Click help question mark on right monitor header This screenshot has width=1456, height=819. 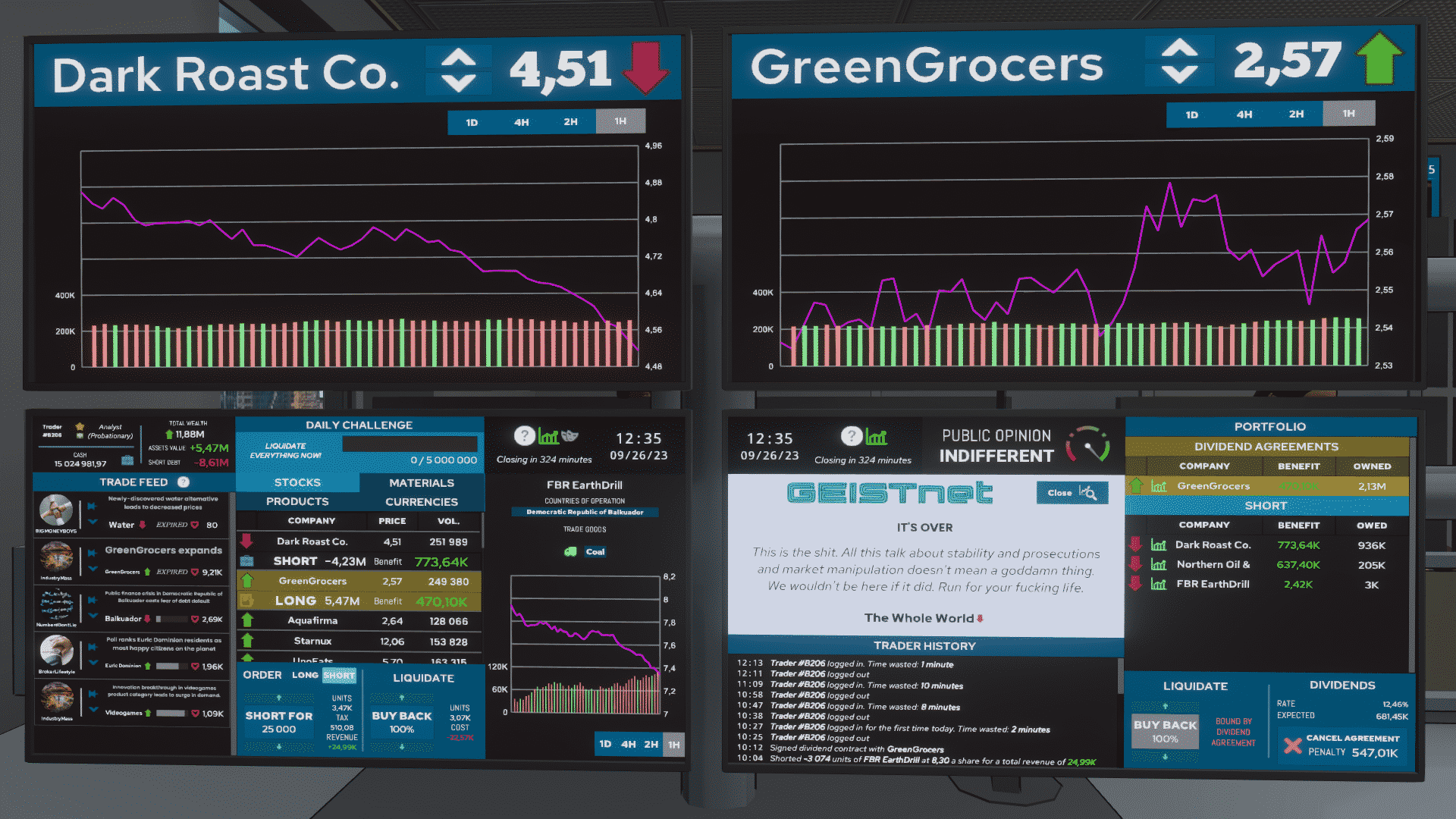[x=851, y=436]
